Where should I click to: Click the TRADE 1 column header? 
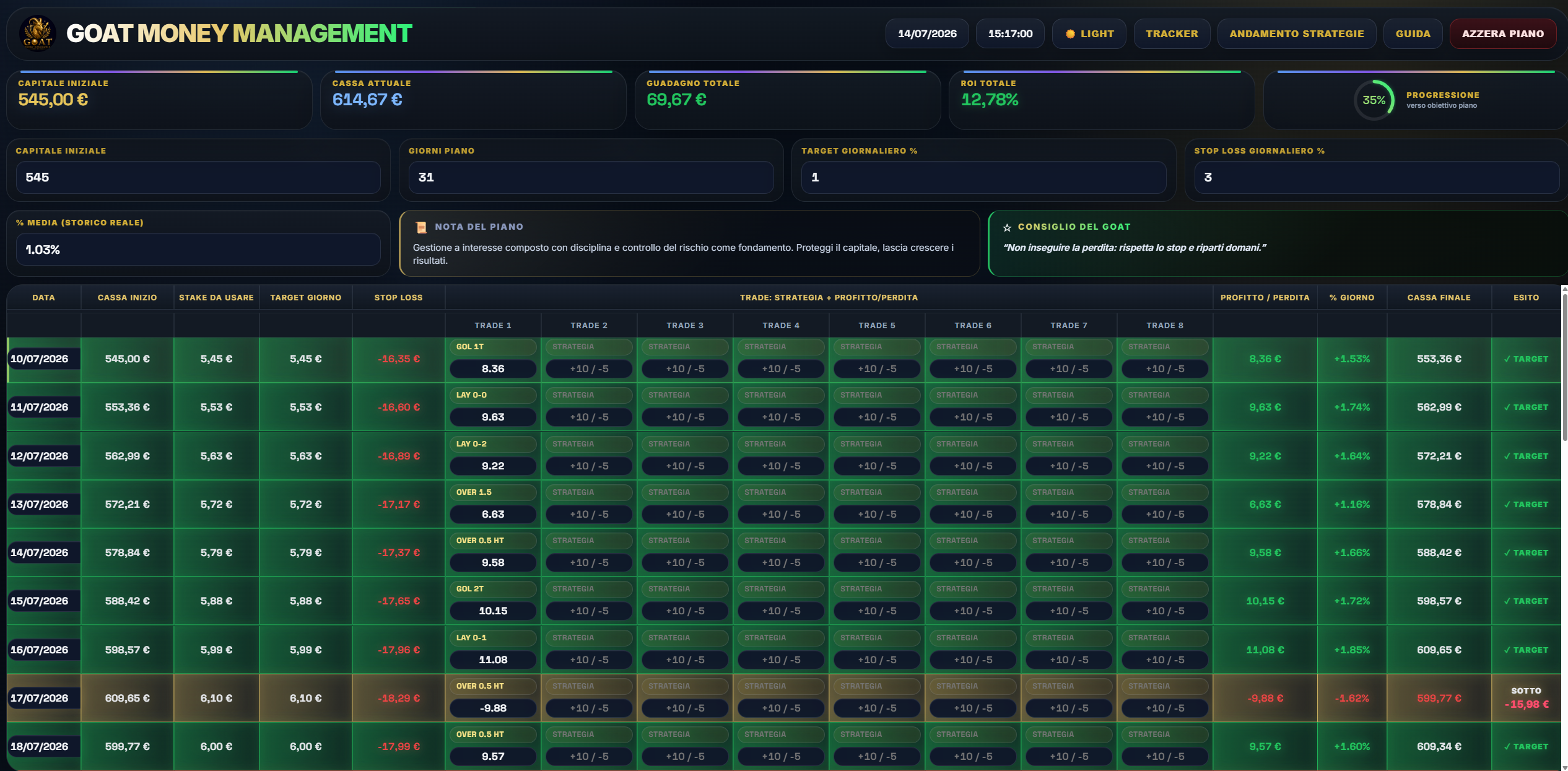(493, 326)
